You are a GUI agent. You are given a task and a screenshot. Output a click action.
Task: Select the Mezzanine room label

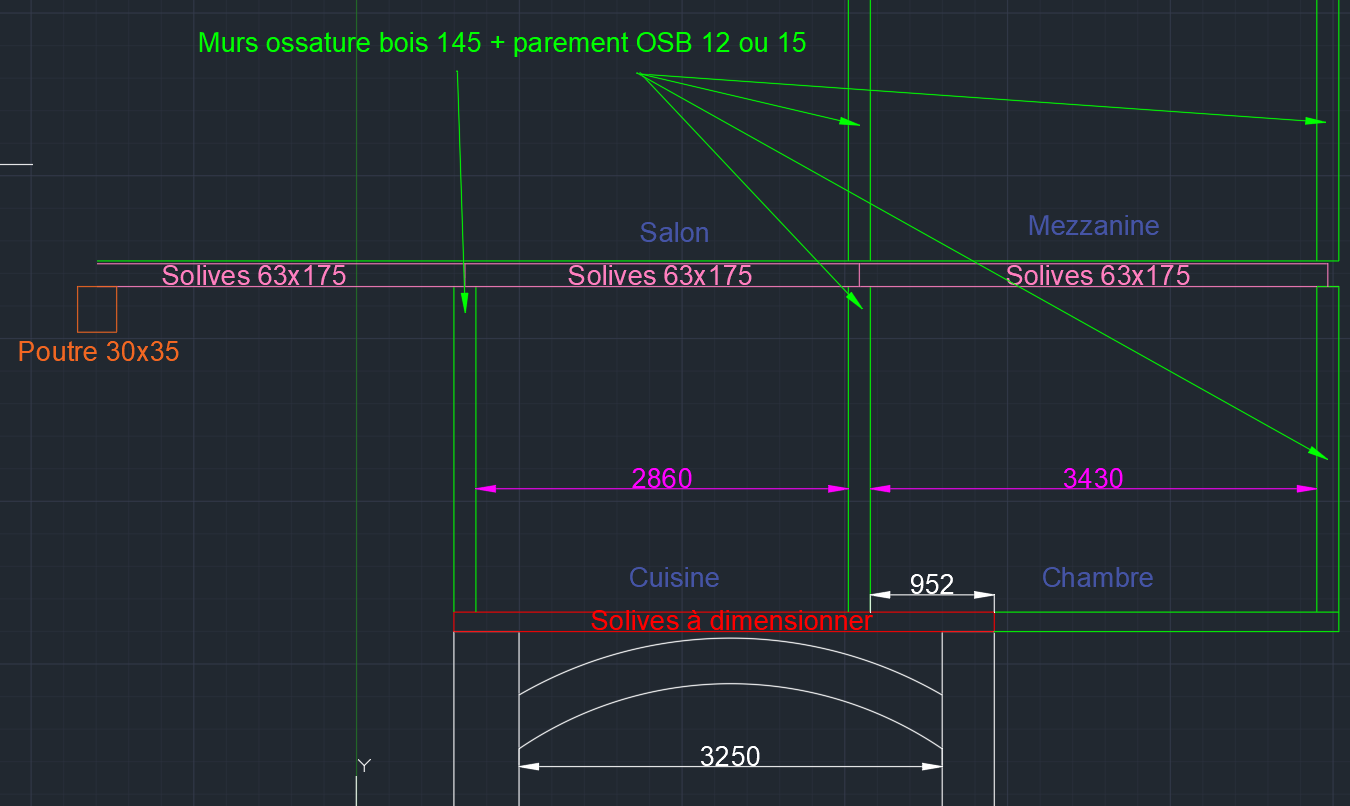point(1093,226)
